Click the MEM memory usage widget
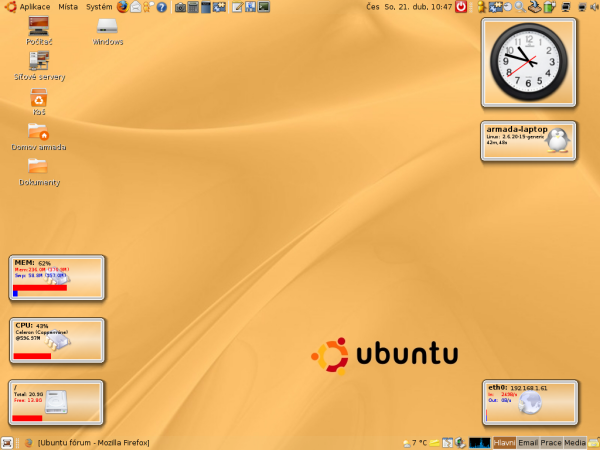This screenshot has height=450, width=600. point(57,277)
